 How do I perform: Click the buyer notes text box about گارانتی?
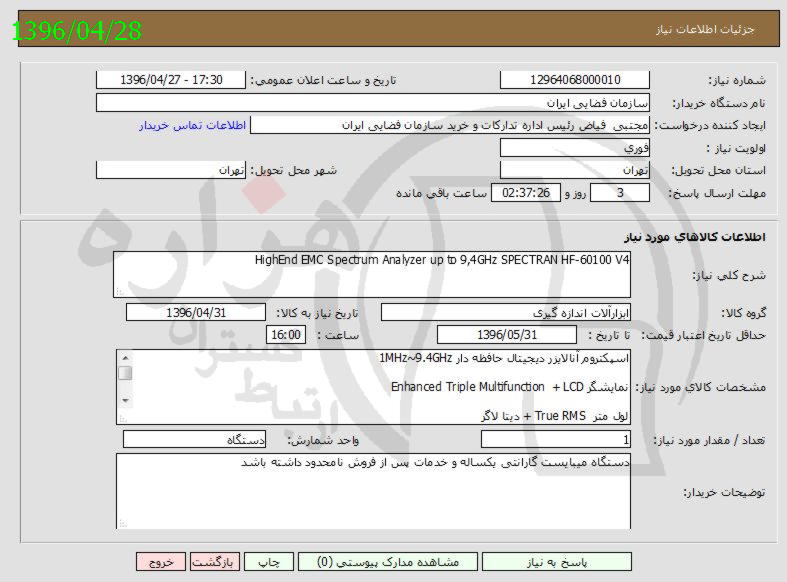click(x=373, y=491)
